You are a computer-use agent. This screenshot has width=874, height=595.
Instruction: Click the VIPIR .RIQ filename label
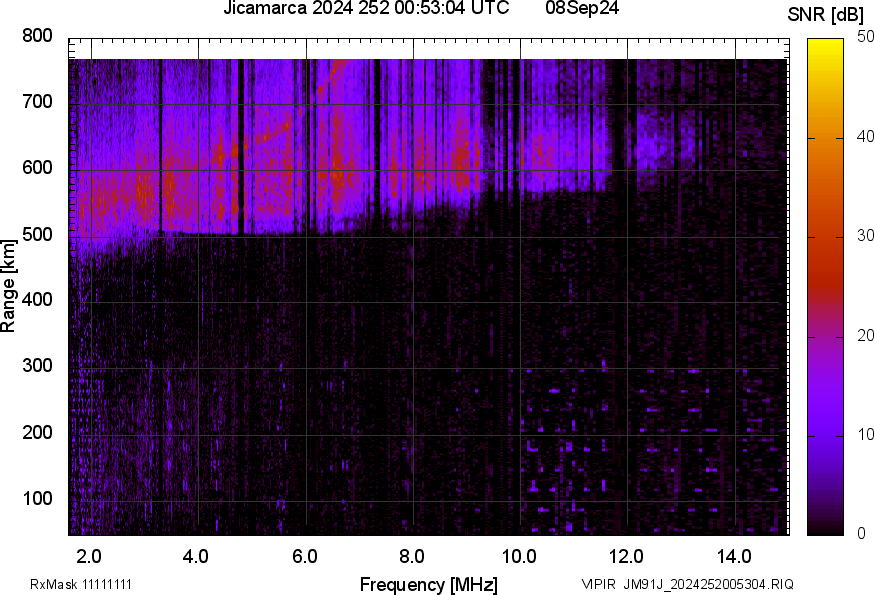(x=687, y=584)
